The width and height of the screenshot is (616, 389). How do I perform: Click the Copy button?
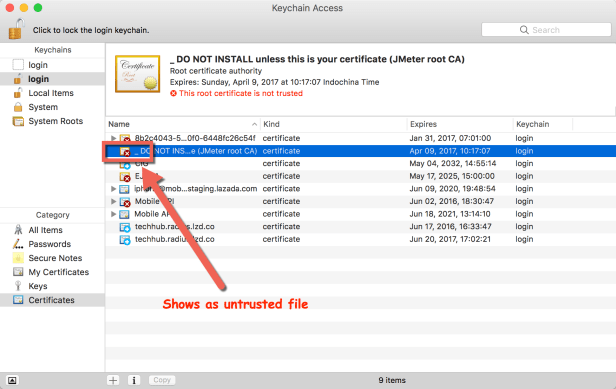pos(162,380)
